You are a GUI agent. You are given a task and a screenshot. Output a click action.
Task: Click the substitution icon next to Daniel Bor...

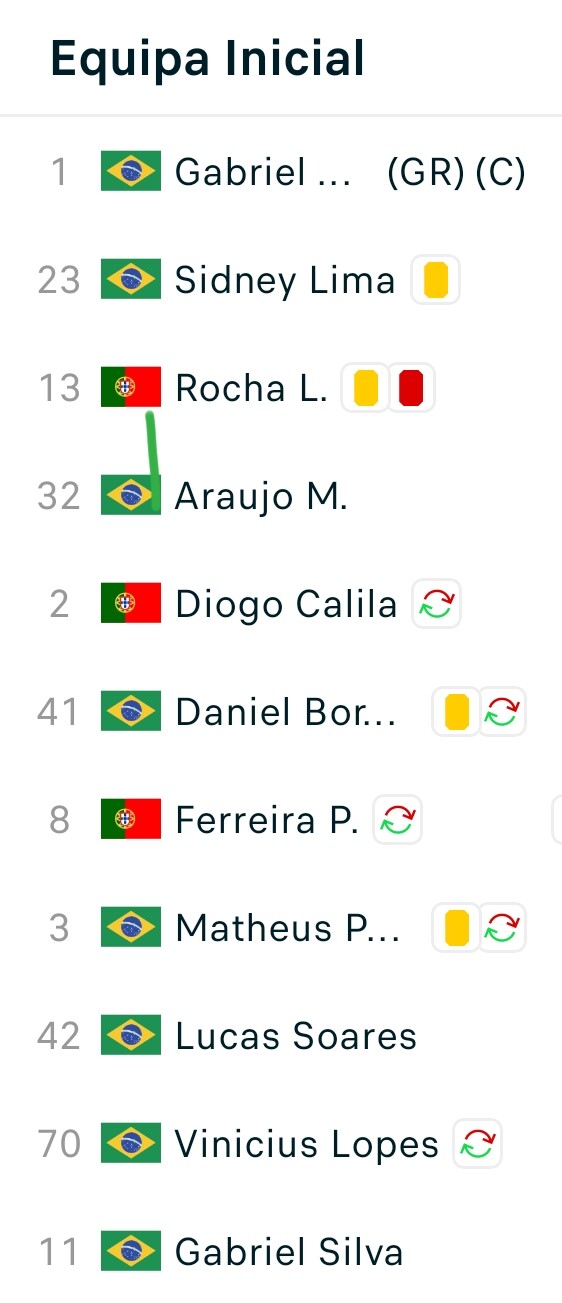tap(502, 712)
